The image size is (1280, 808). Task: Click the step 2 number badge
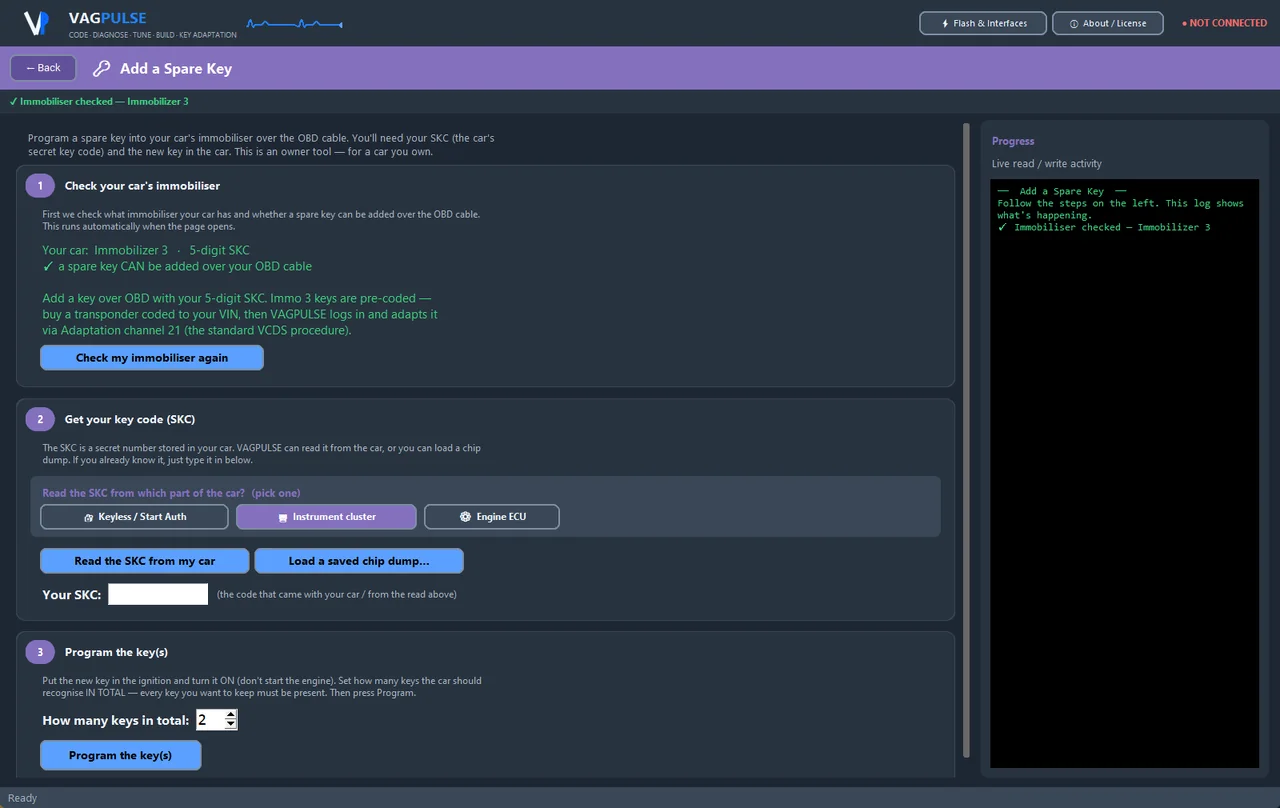click(40, 419)
